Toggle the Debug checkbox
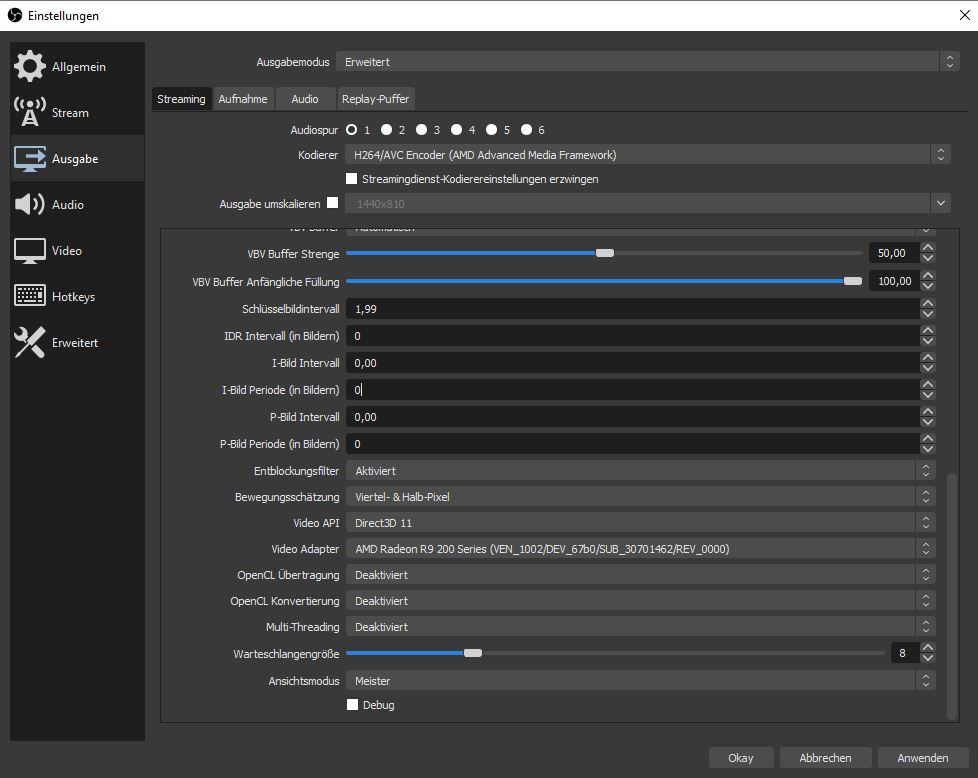 (352, 705)
